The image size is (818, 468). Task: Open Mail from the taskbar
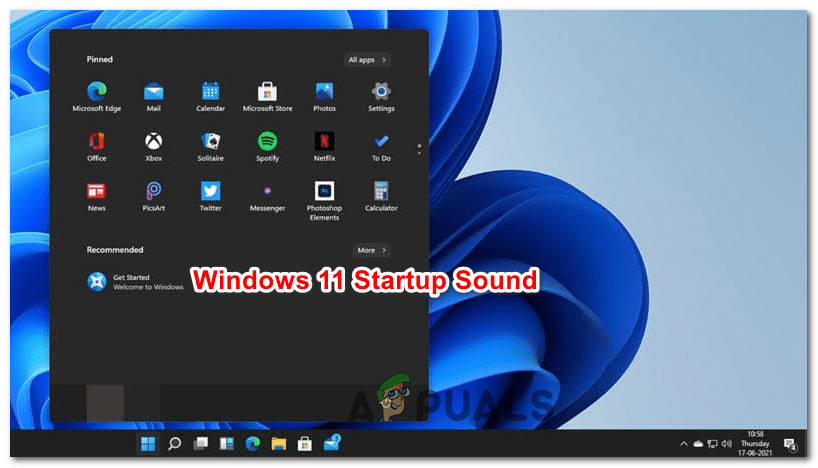tap(332, 443)
